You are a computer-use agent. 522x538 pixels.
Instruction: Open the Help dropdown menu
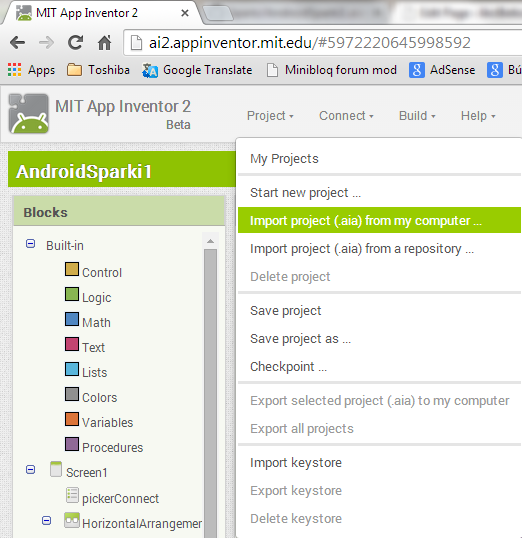point(478,116)
